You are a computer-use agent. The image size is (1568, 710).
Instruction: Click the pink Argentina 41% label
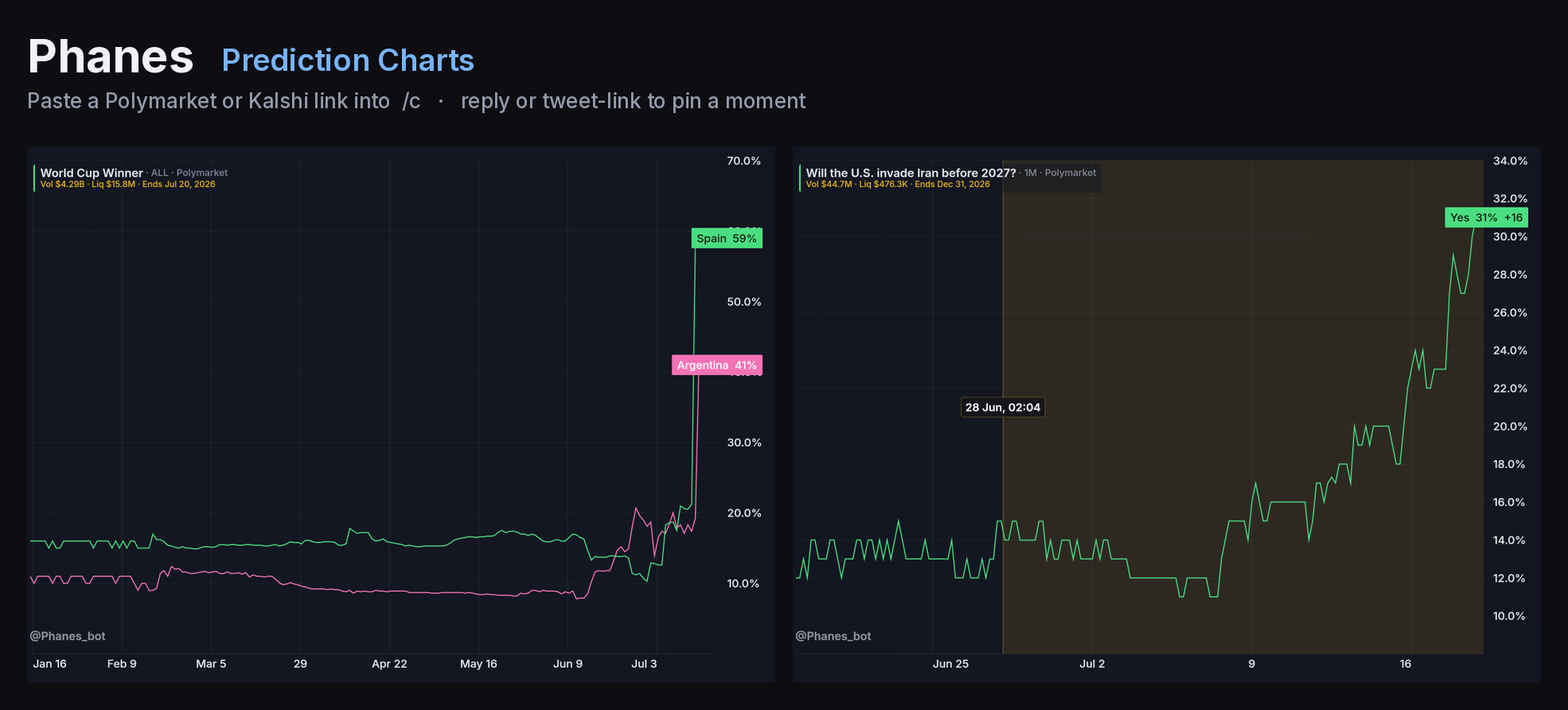[x=717, y=365]
